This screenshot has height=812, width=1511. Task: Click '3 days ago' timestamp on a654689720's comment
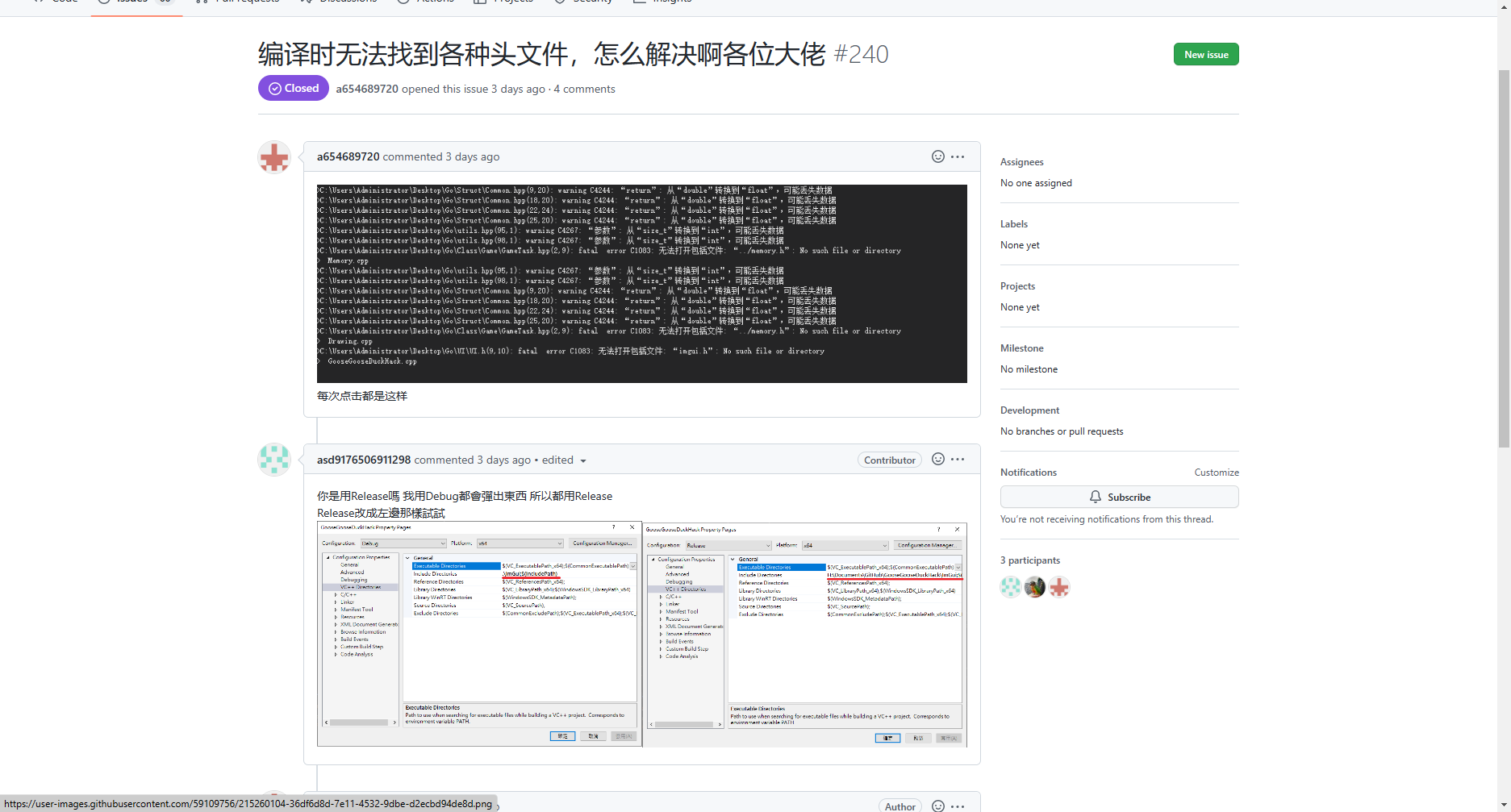[x=473, y=156]
